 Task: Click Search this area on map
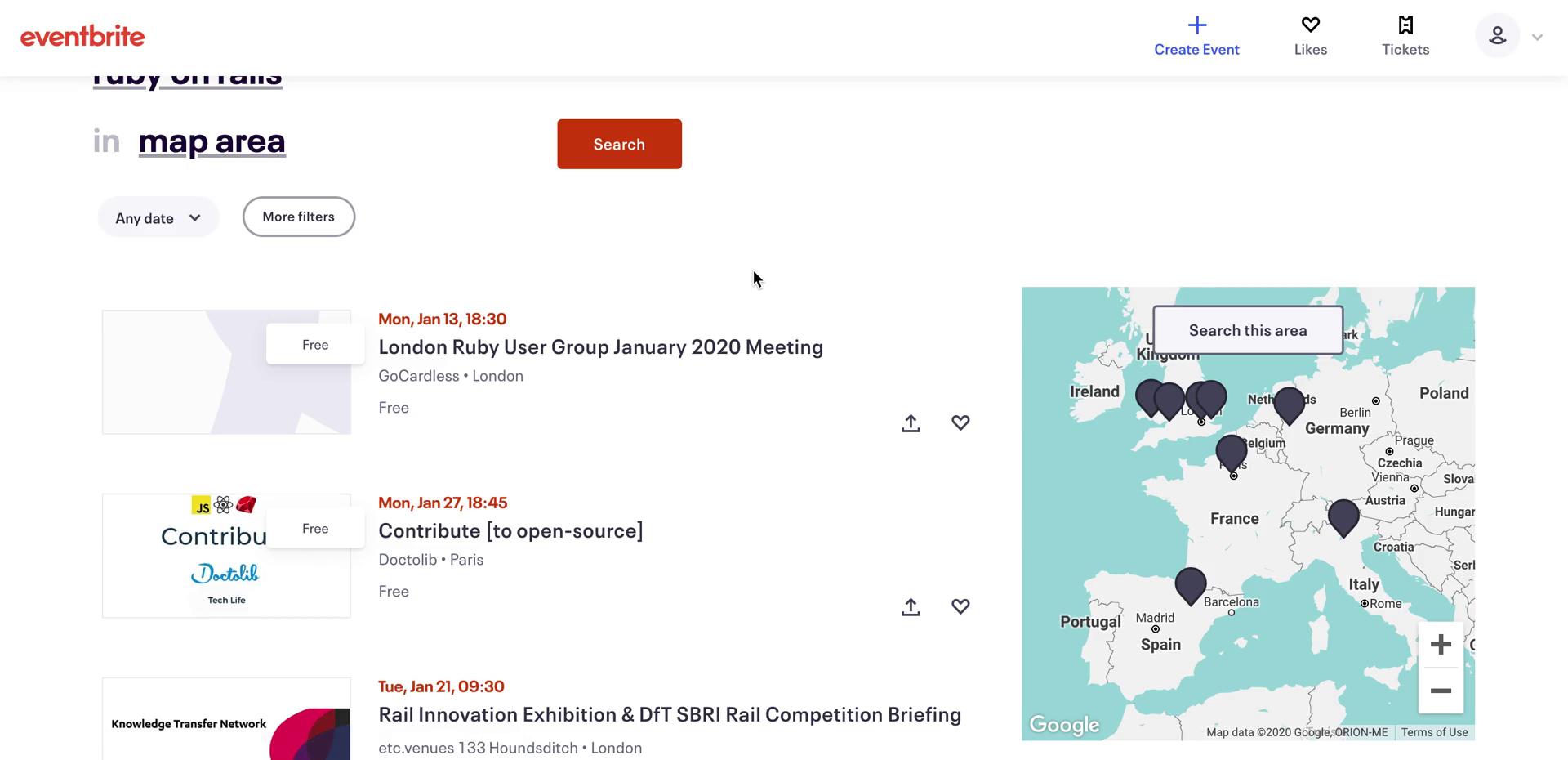pyautogui.click(x=1248, y=330)
